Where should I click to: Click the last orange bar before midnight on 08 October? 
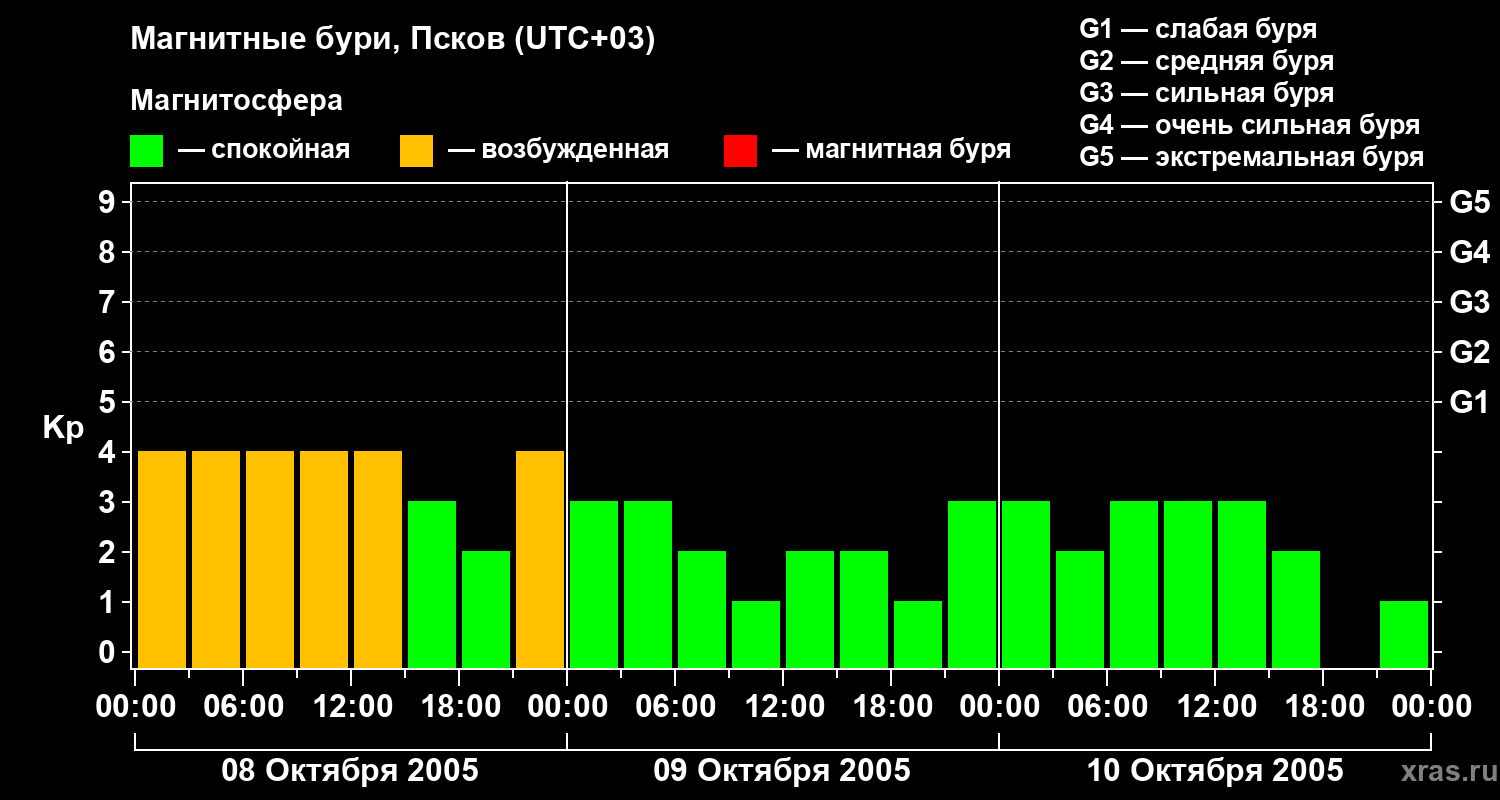pos(540,559)
